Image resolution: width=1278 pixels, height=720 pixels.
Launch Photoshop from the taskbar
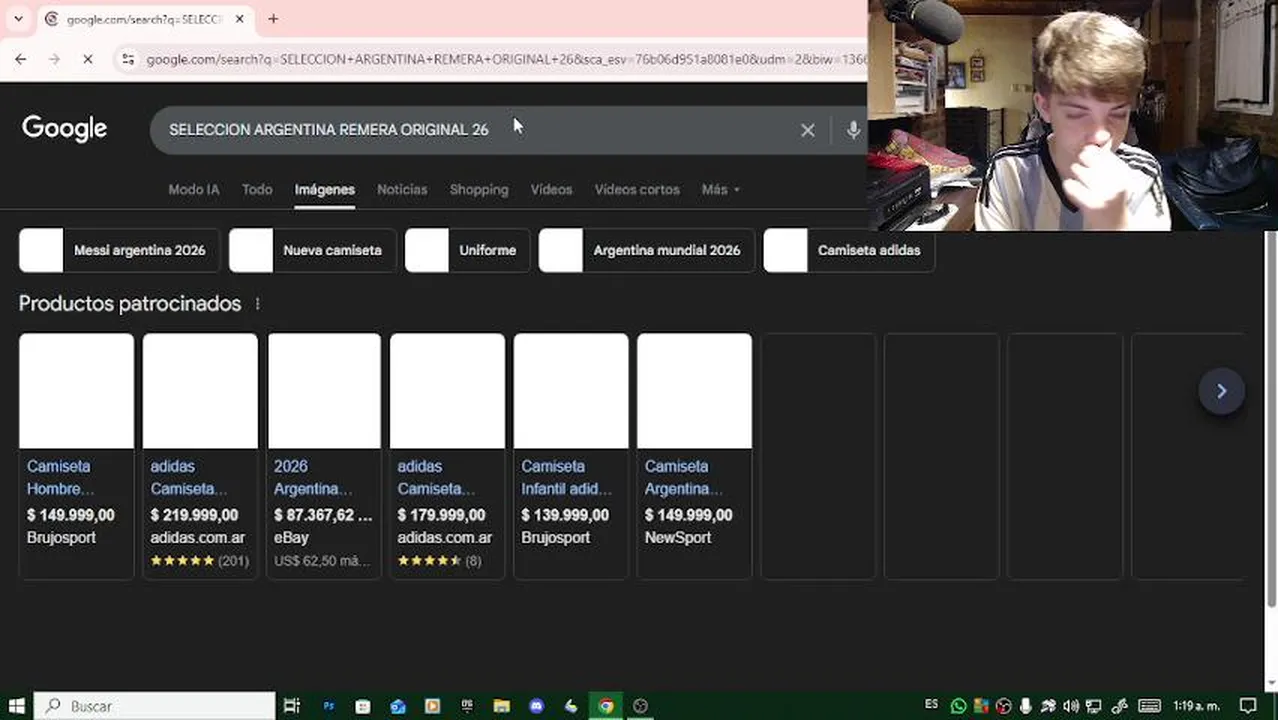pos(328,706)
